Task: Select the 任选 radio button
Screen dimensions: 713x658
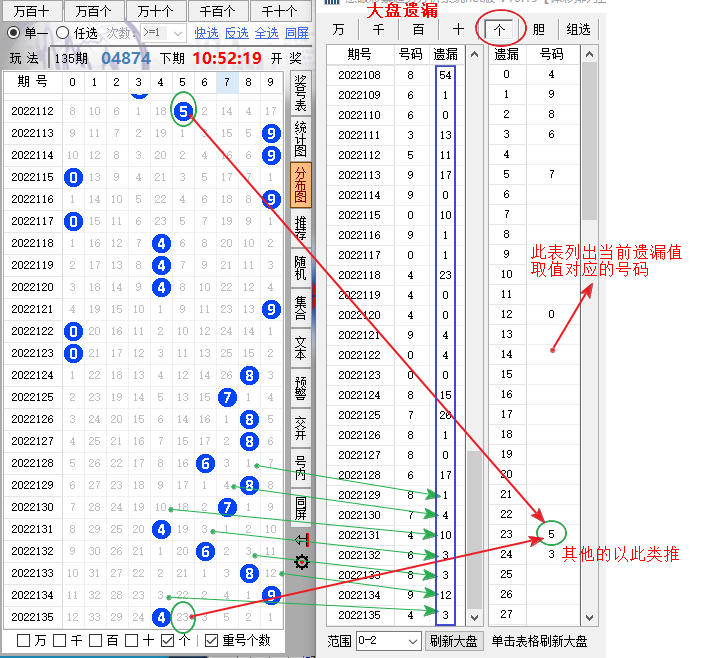Action: 63,33
